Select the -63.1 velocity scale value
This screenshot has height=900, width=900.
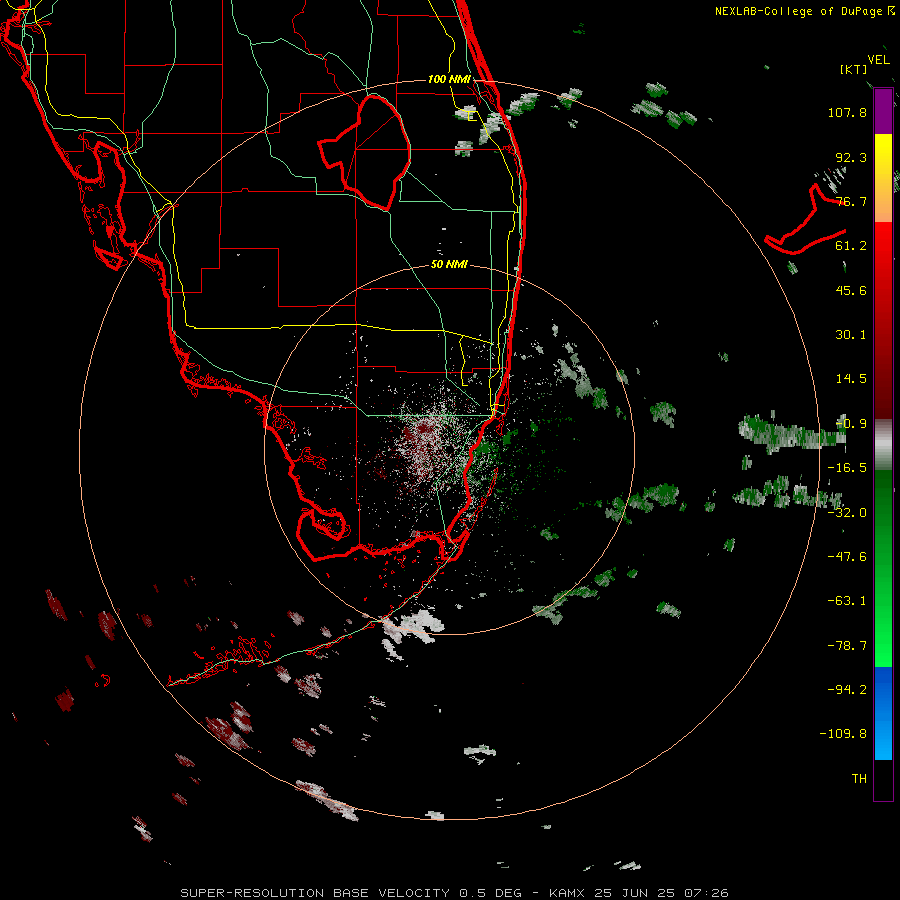pos(847,601)
